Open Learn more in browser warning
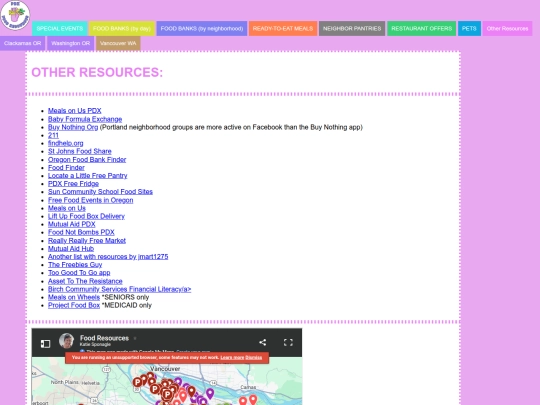 pos(232,357)
